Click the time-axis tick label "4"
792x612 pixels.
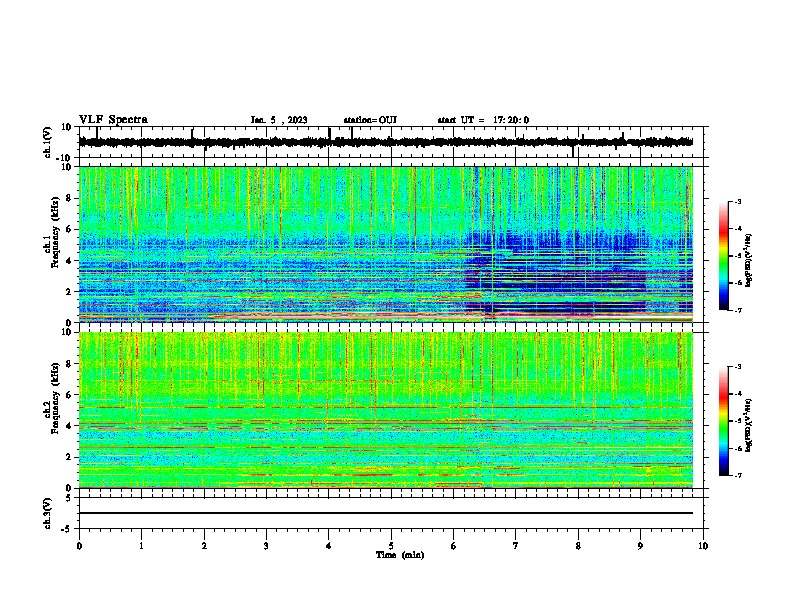click(329, 546)
